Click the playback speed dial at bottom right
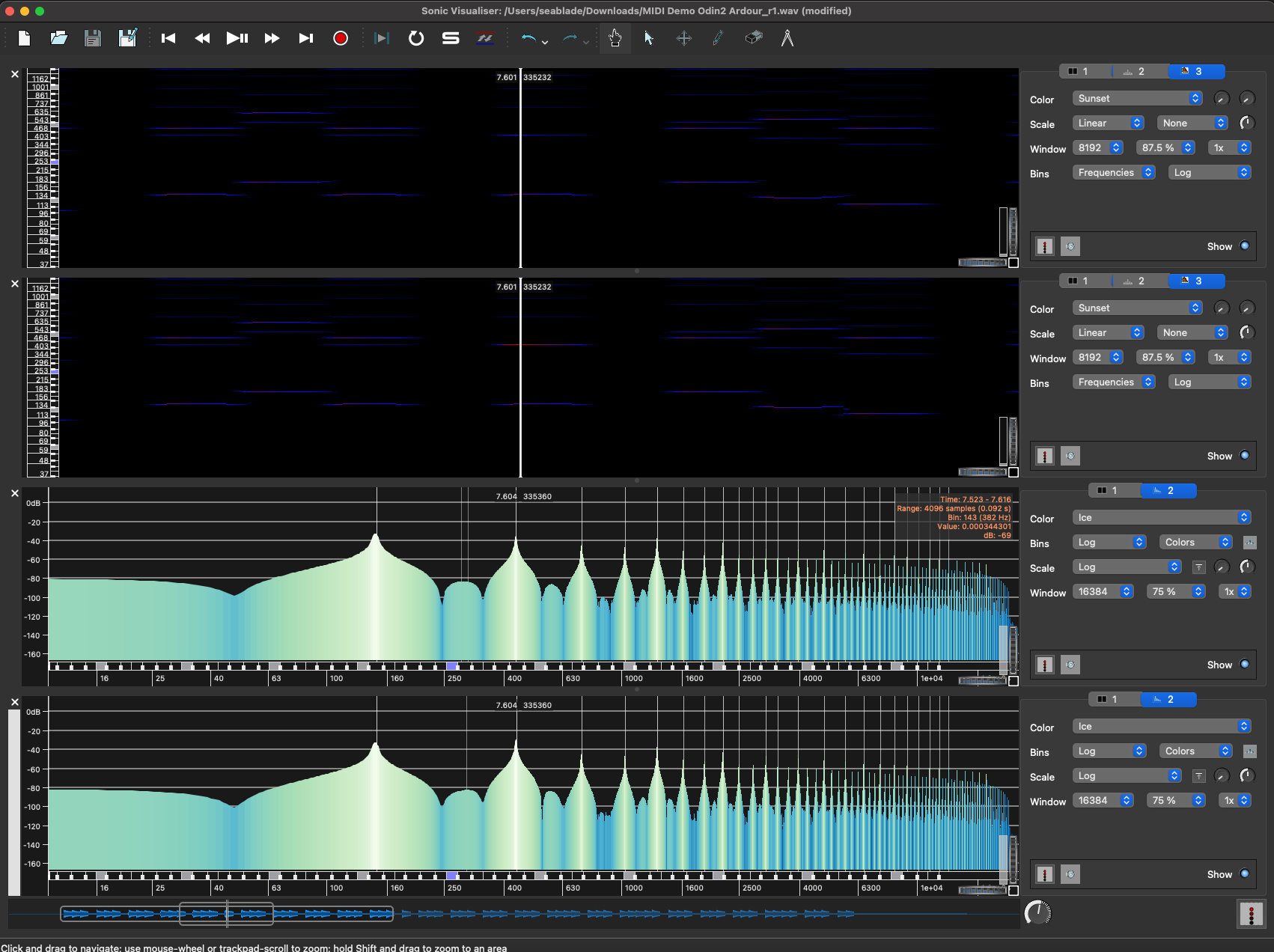The image size is (1274, 952). pyautogui.click(x=1037, y=913)
